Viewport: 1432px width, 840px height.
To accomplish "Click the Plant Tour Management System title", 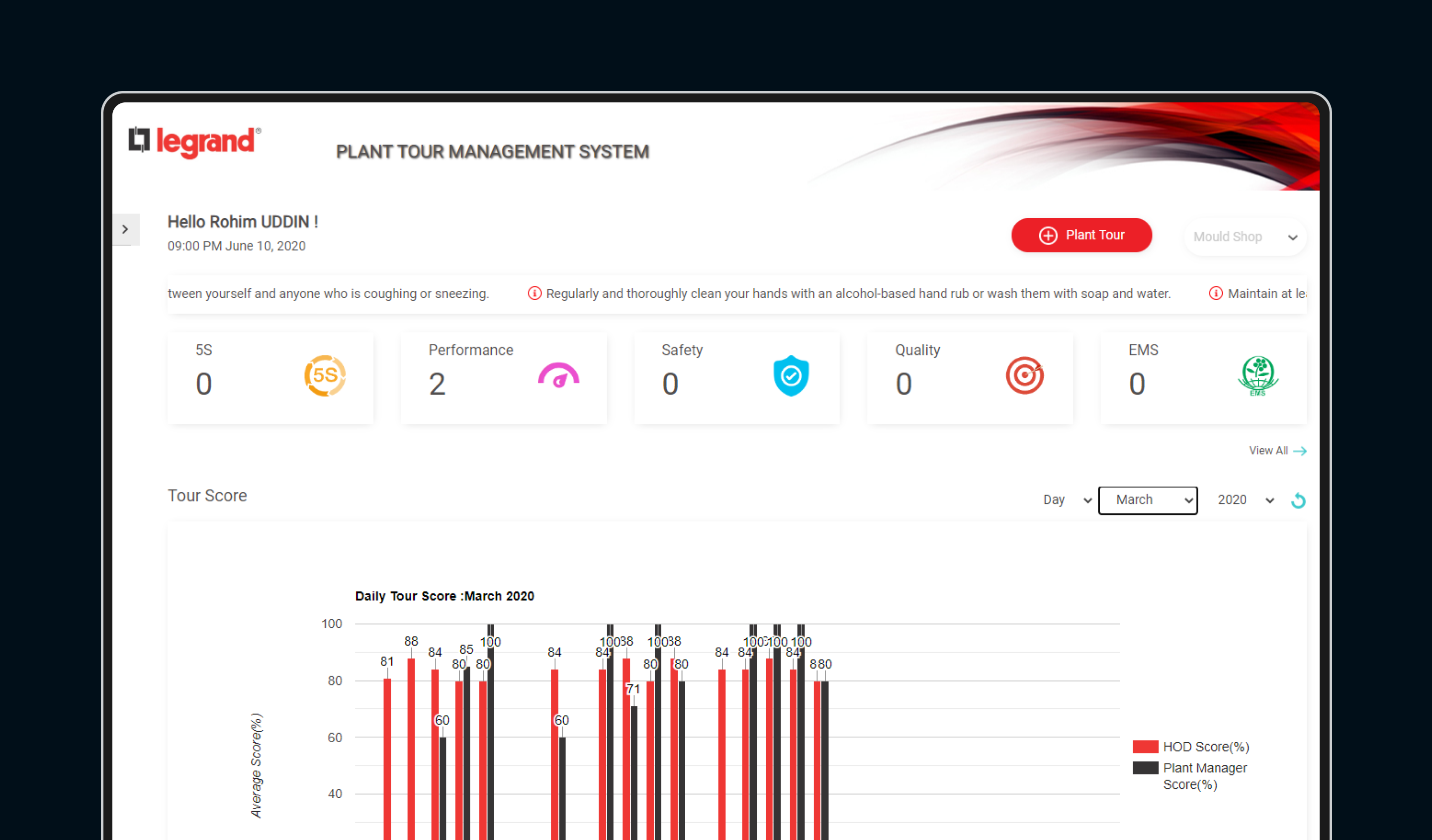I will [492, 152].
